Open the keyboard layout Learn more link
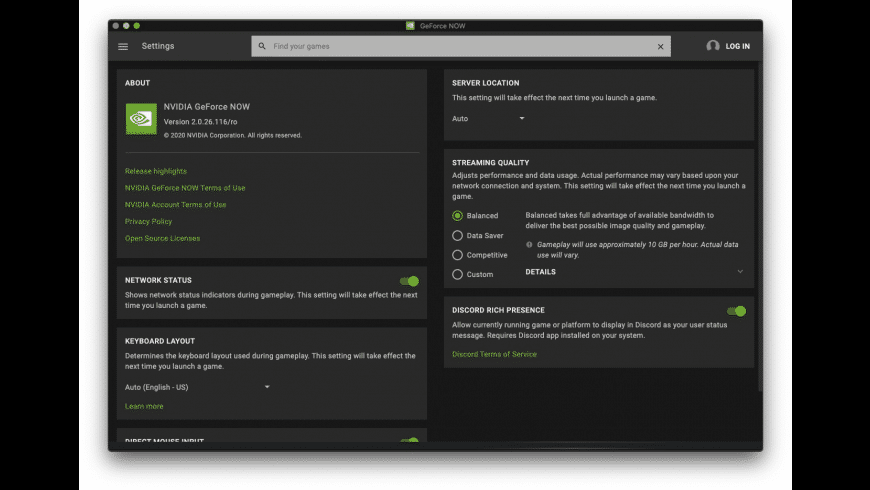 144,406
